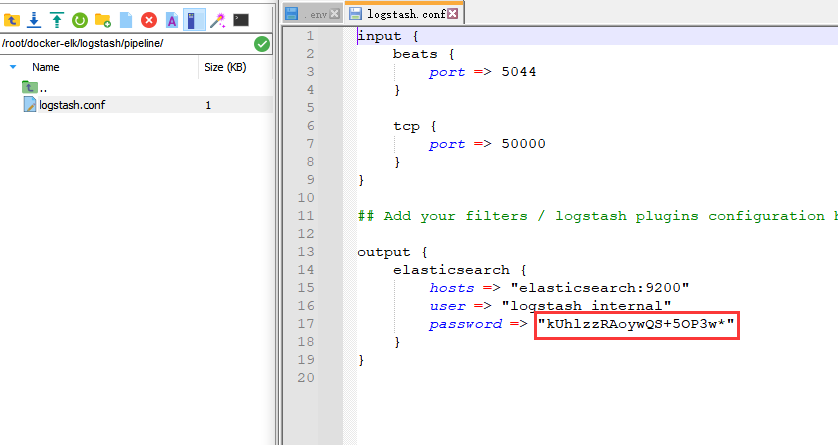Click line number 1 in the gutter
The width and height of the screenshot is (838, 445).
[310, 36]
